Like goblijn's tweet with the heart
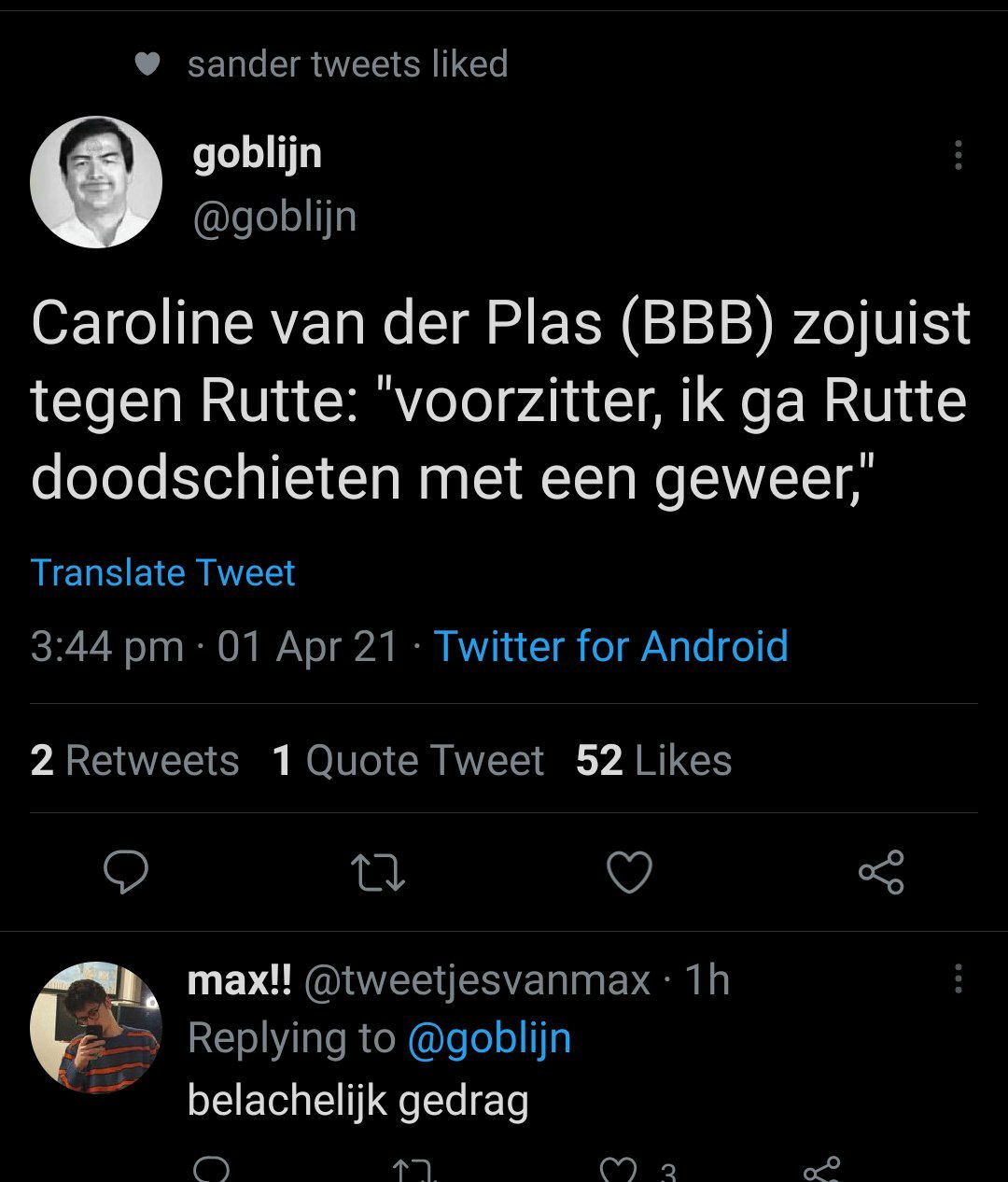The width and height of the screenshot is (1008, 1182). tap(629, 872)
